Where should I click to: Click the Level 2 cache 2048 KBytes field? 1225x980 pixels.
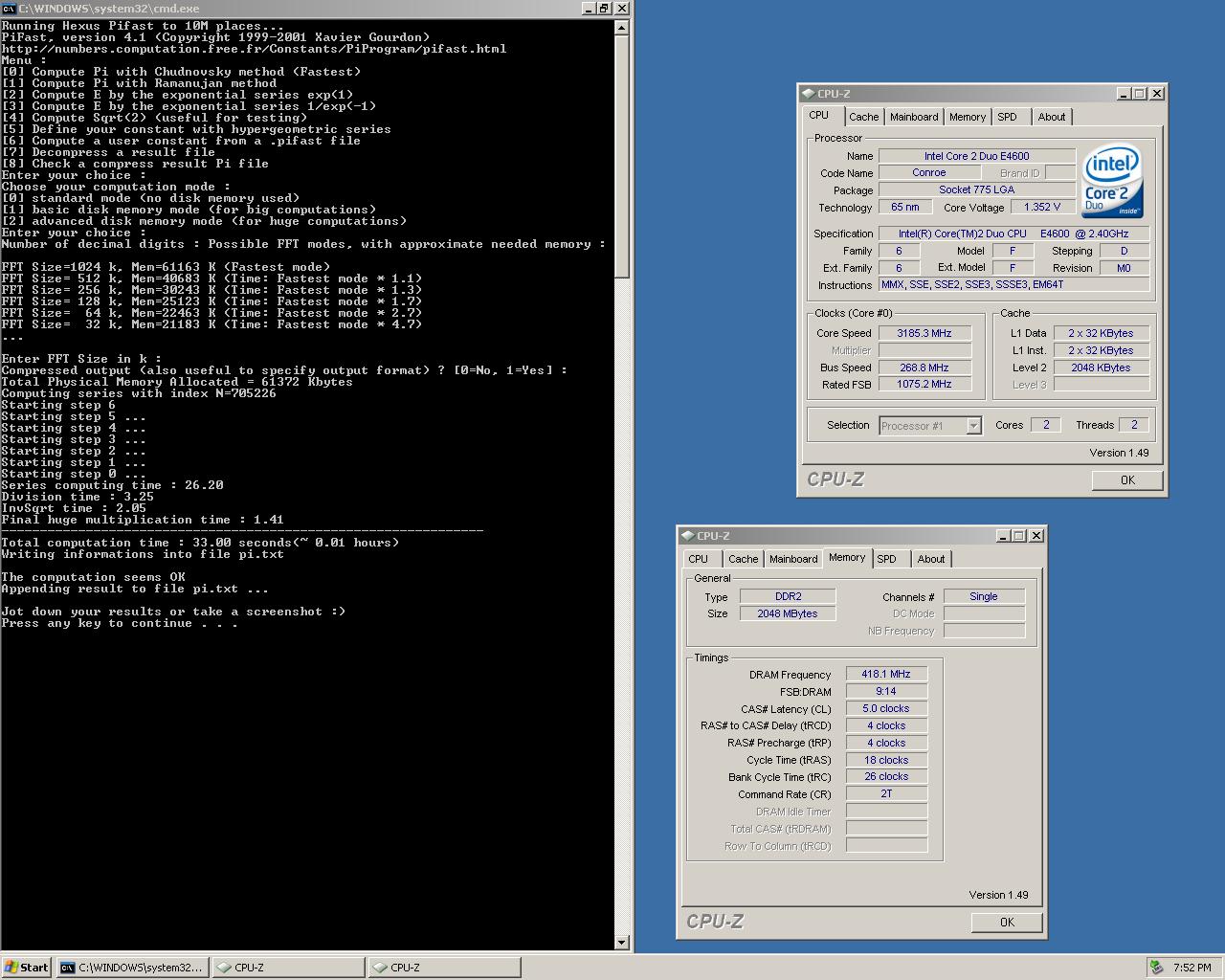click(1102, 367)
